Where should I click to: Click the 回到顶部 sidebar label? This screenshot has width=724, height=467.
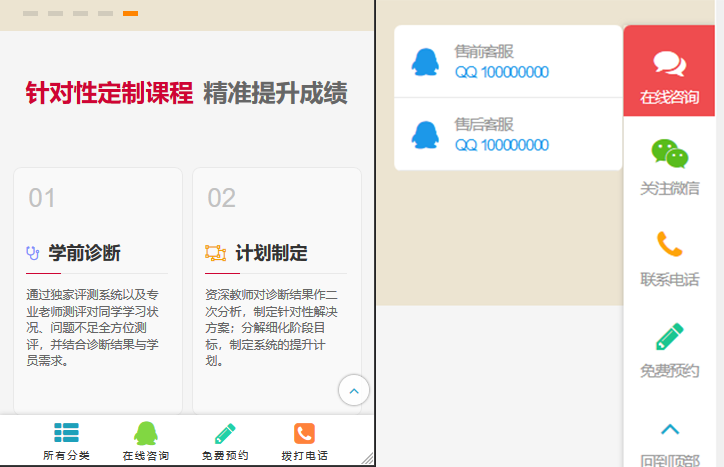click(x=670, y=461)
